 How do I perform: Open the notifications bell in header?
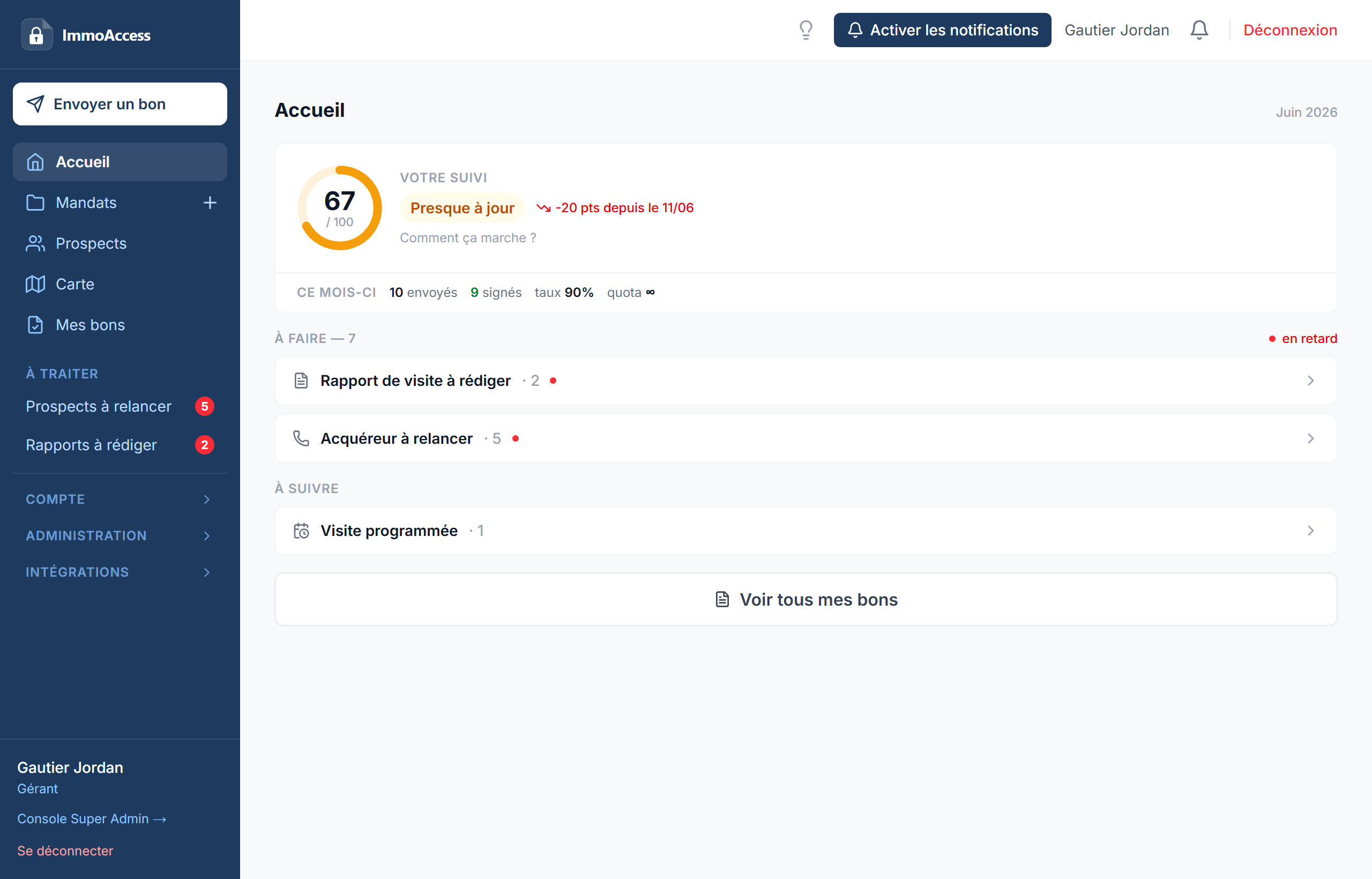coord(1199,29)
